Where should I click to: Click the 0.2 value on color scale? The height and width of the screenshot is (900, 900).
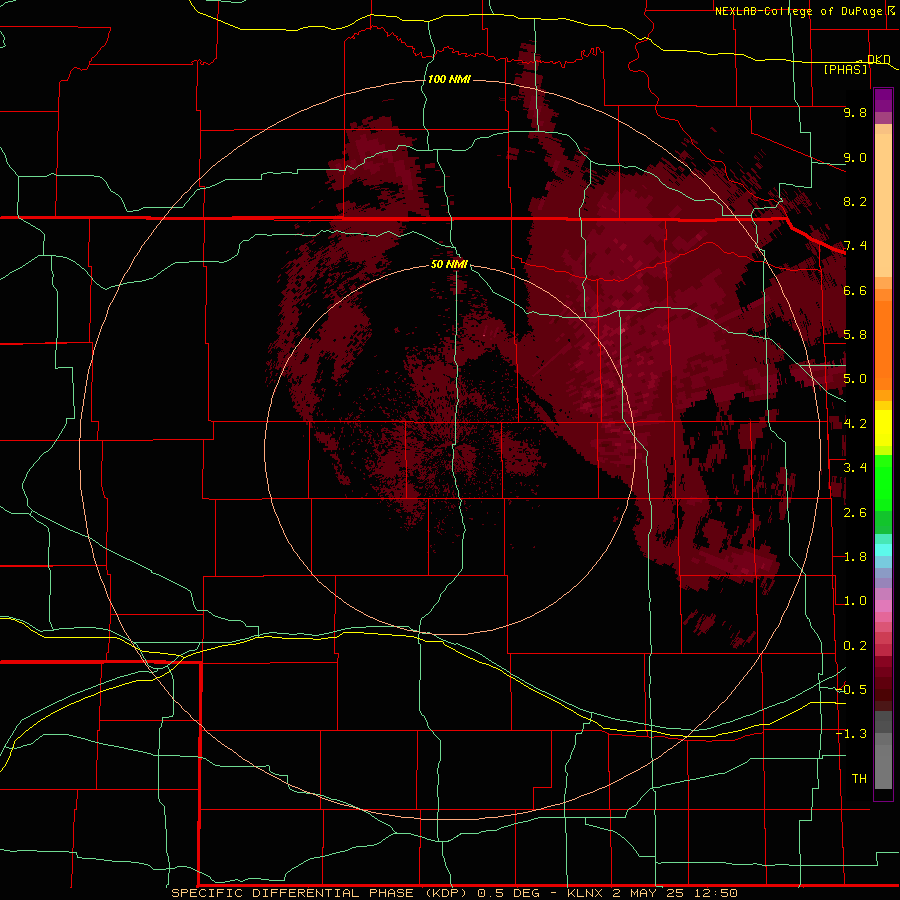click(855, 646)
